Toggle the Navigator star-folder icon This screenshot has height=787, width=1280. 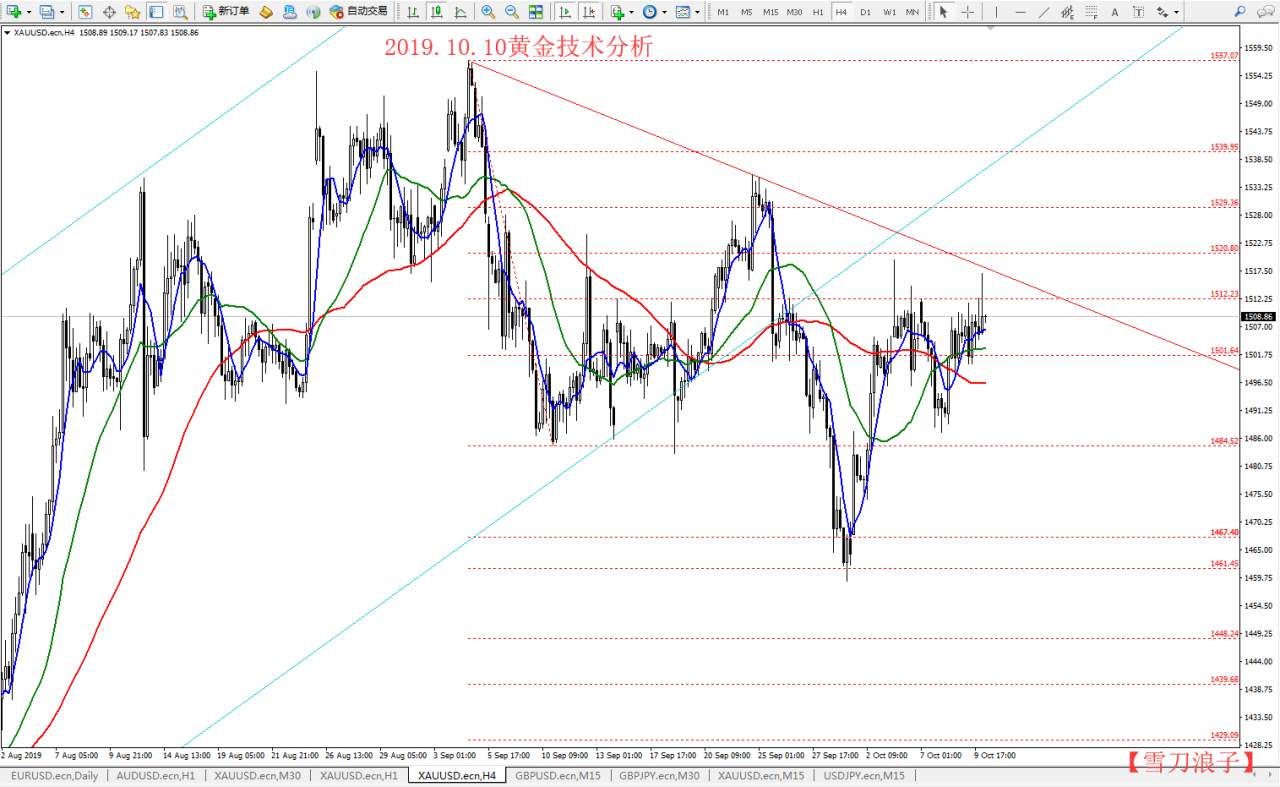[x=133, y=12]
